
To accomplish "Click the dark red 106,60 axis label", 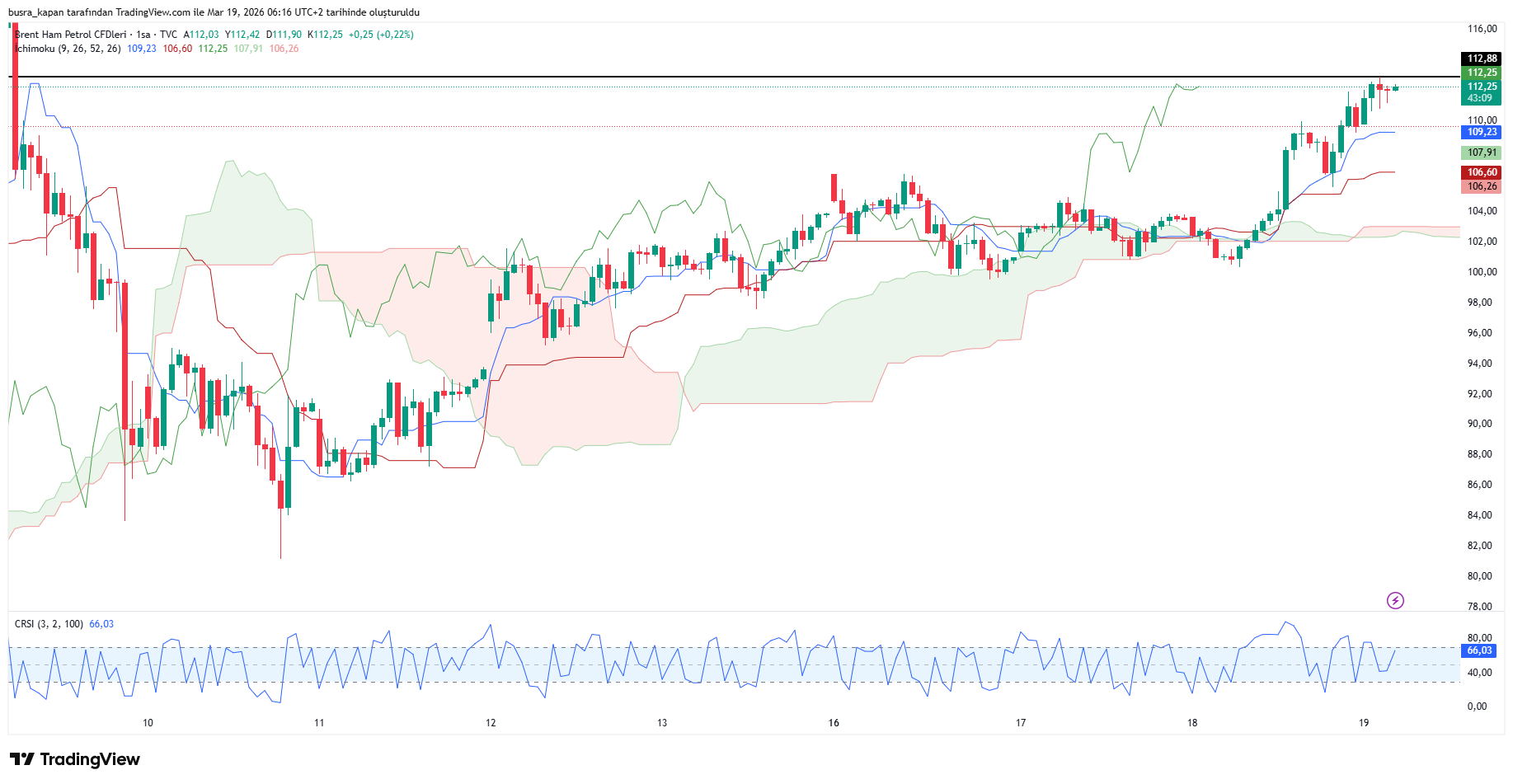I will (1482, 172).
